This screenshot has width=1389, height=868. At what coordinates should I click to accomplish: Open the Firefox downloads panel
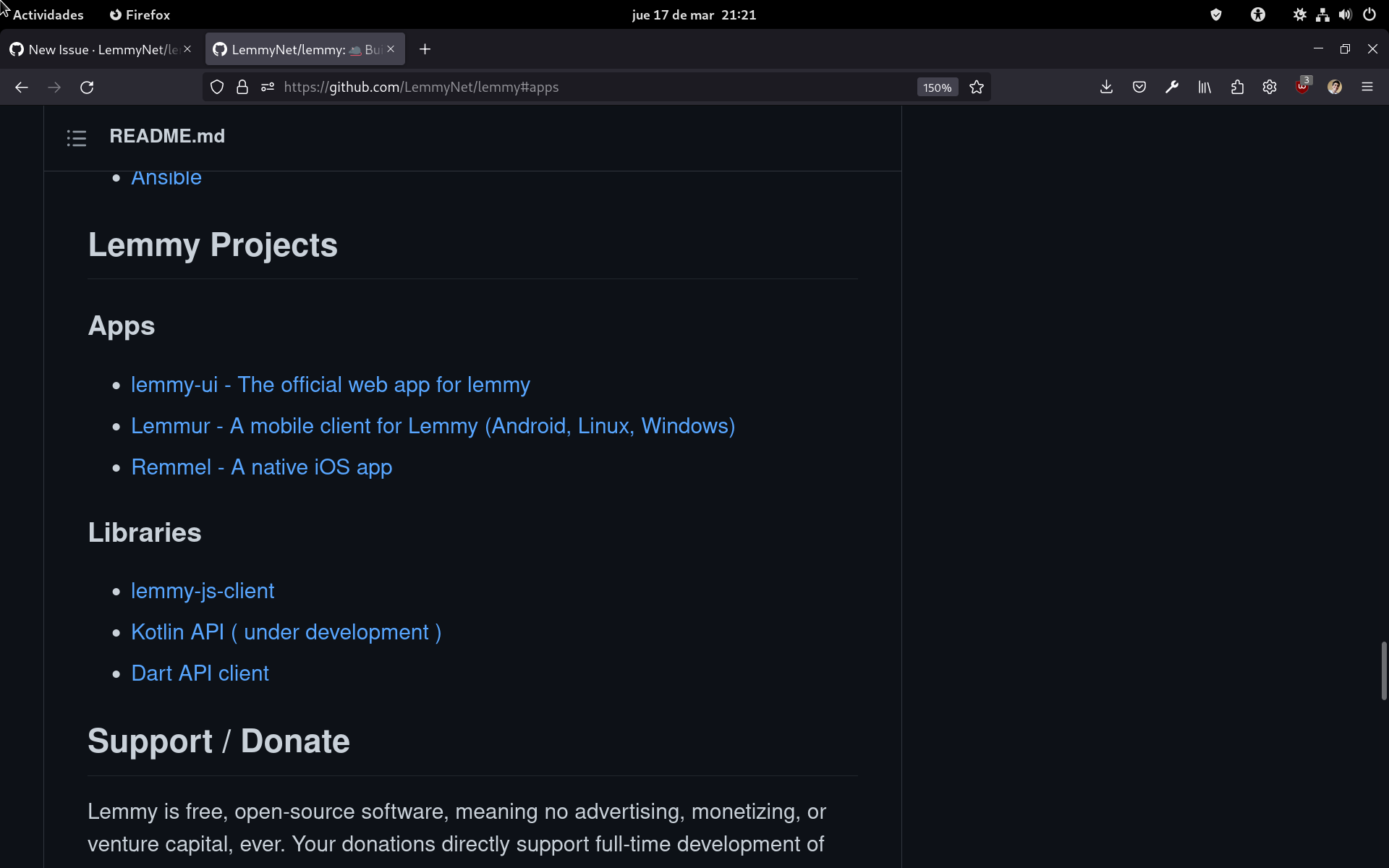(1106, 88)
